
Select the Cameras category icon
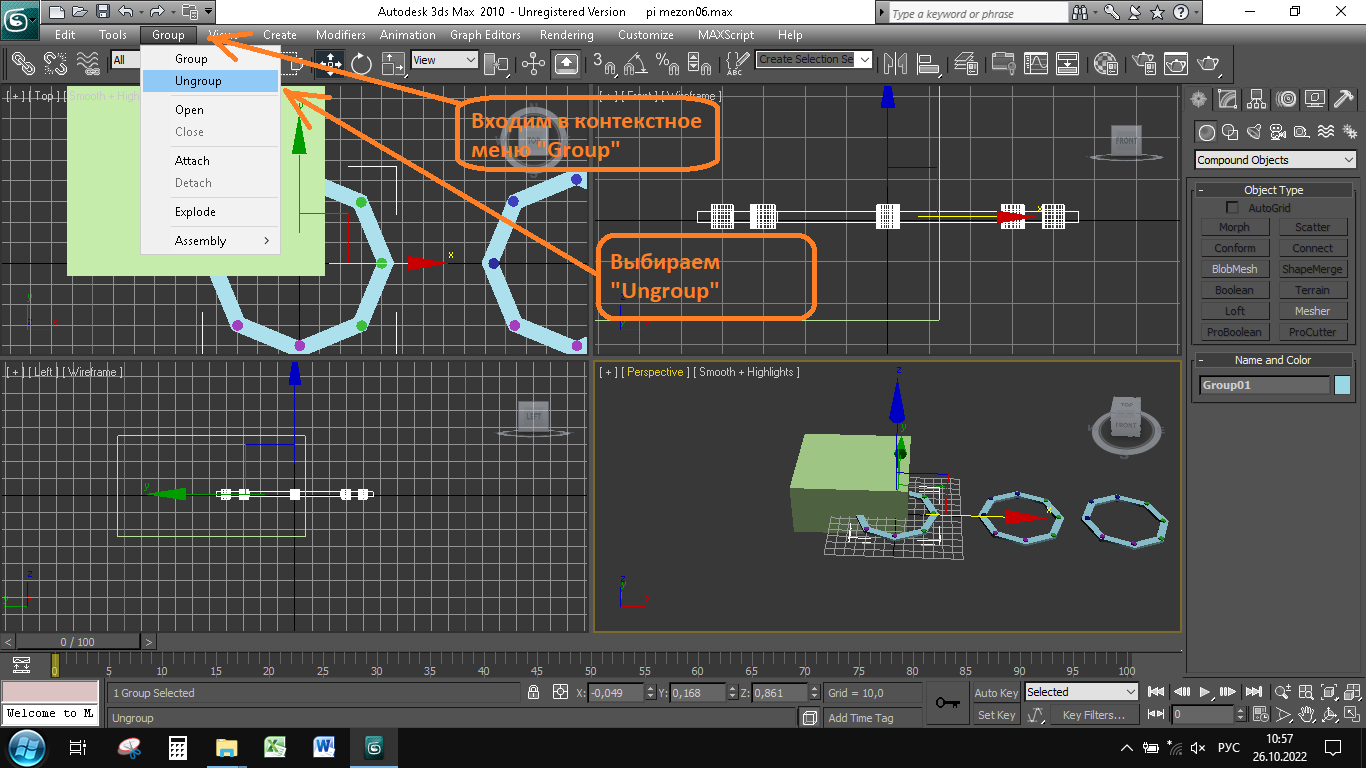pyautogui.click(x=1278, y=132)
